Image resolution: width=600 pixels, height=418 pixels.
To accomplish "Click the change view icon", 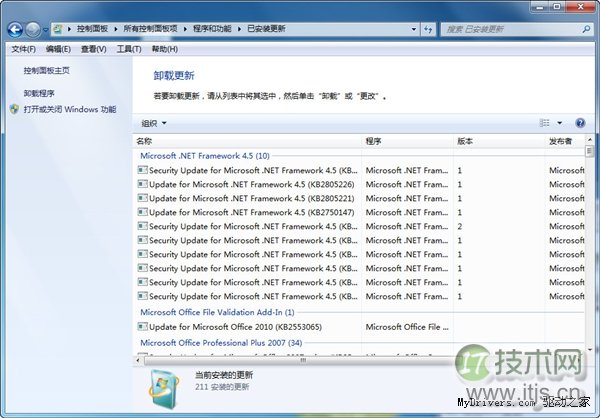I will [544, 123].
